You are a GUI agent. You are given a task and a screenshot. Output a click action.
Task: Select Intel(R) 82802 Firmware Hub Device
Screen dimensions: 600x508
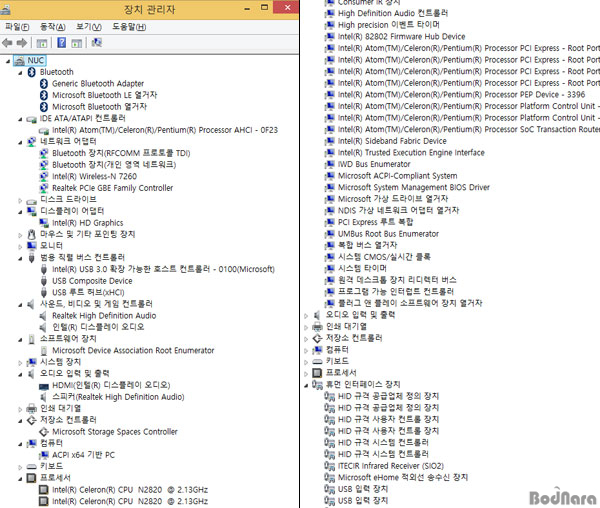point(401,37)
